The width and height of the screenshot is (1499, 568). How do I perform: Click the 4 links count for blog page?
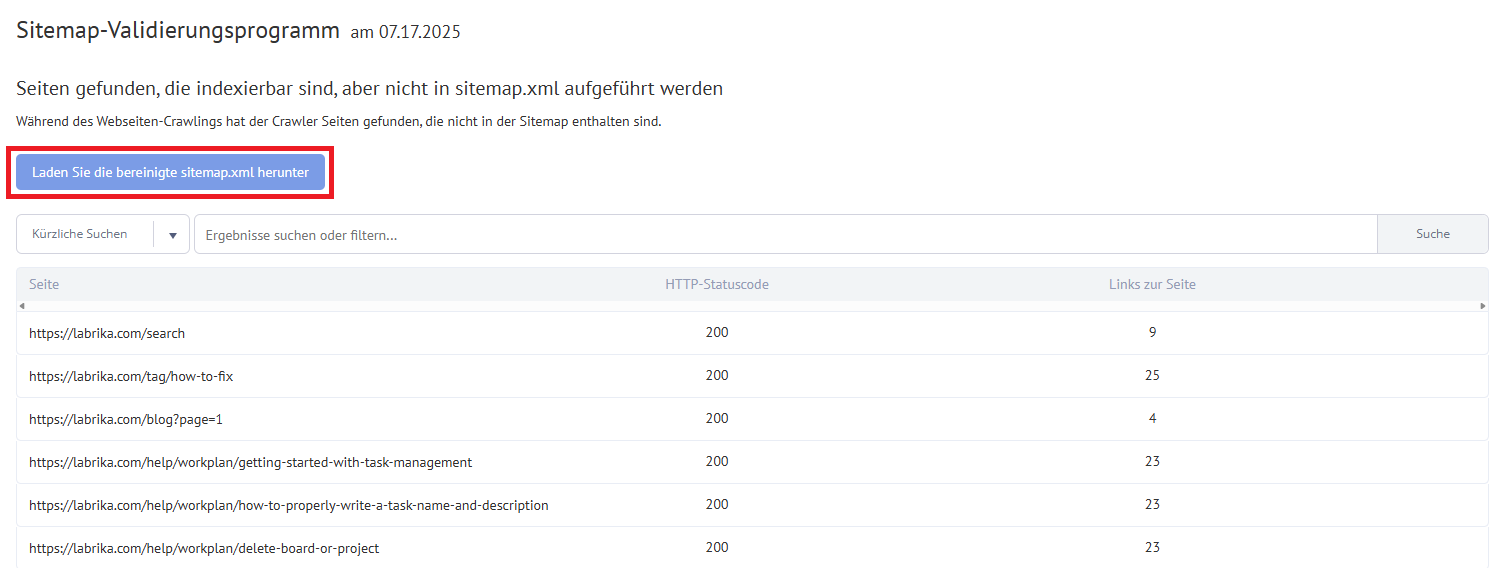pos(1152,418)
